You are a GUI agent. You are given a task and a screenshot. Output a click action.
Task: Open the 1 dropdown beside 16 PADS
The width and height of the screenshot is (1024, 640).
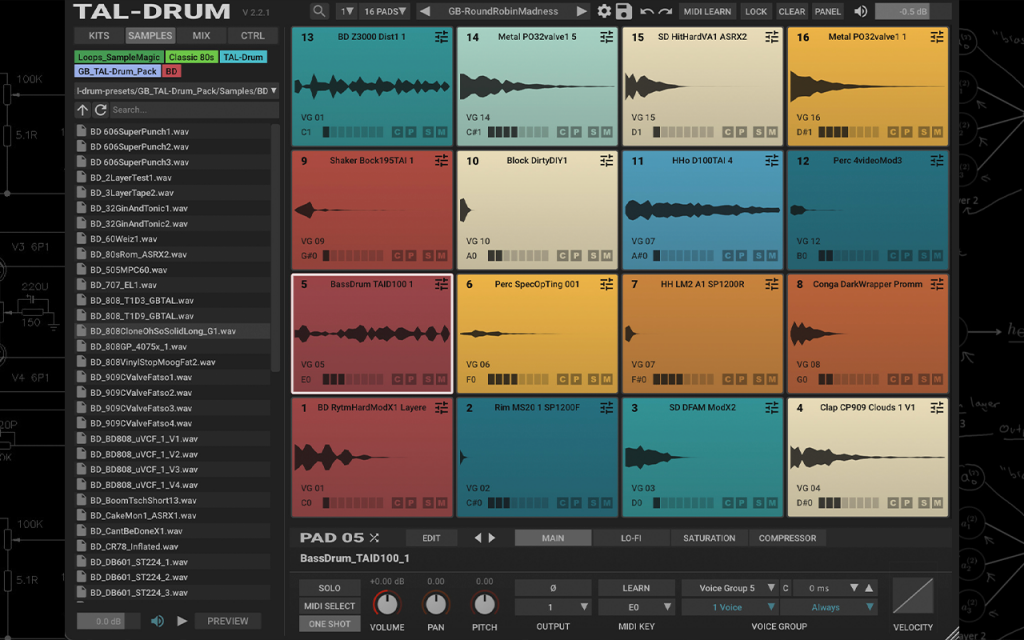(347, 11)
